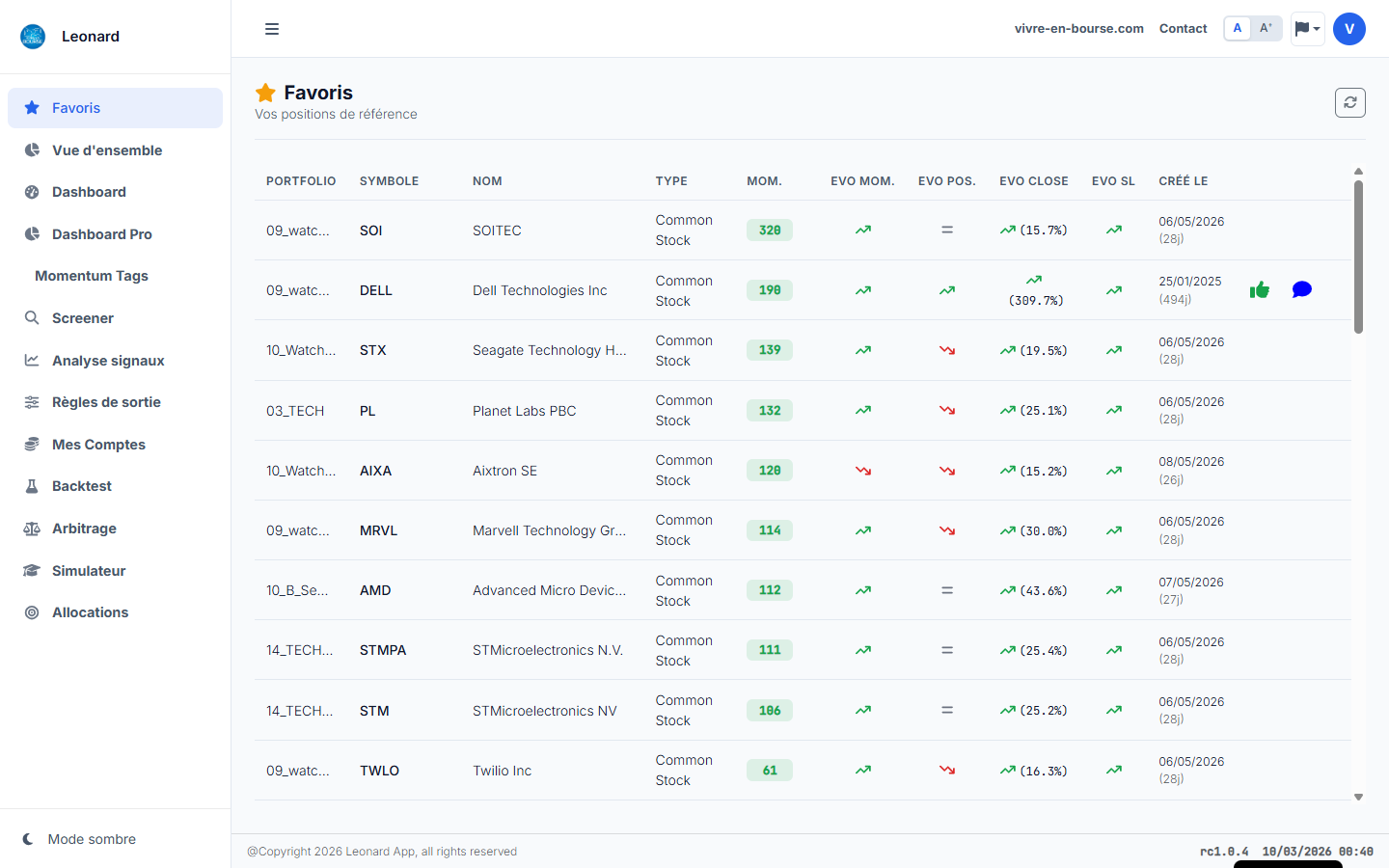
Task: Sort by SYMBOLE column header
Action: pyautogui.click(x=389, y=181)
